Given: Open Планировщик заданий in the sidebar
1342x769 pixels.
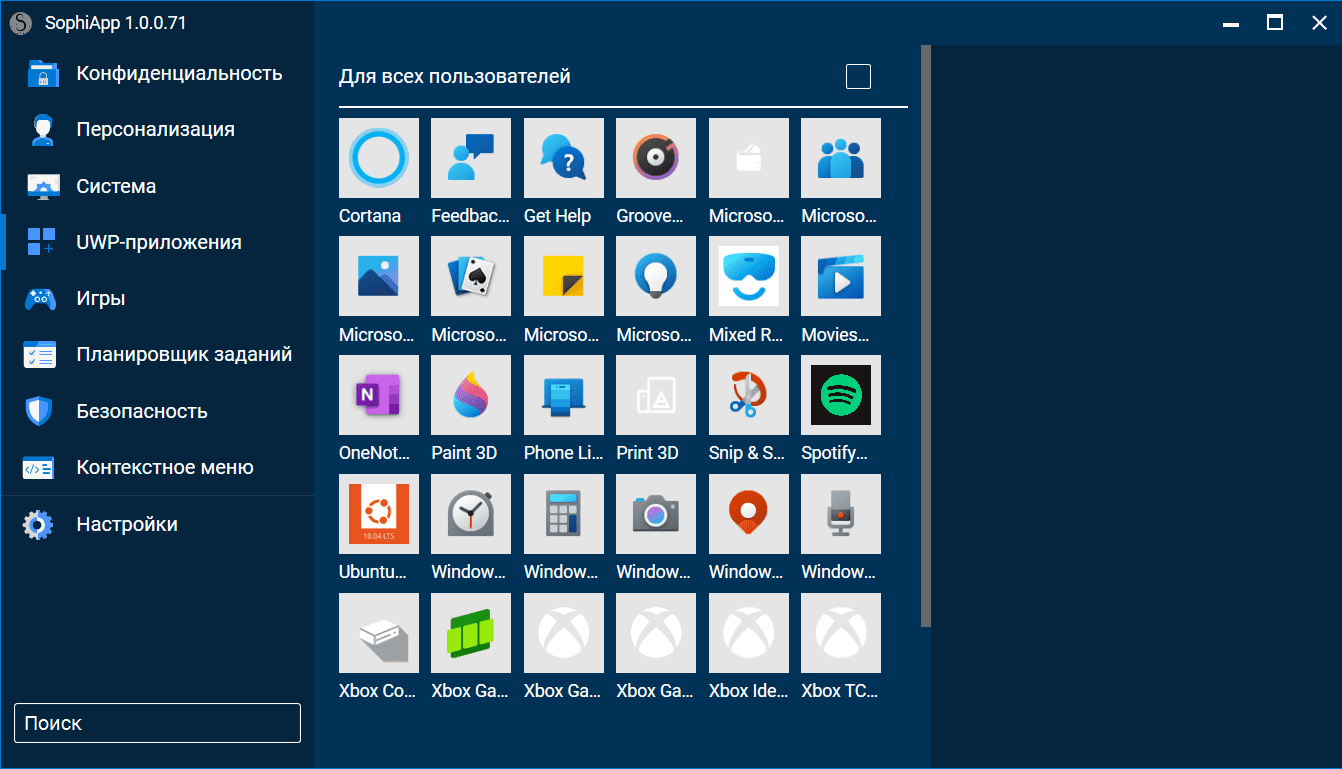Looking at the screenshot, I should pyautogui.click(x=157, y=354).
